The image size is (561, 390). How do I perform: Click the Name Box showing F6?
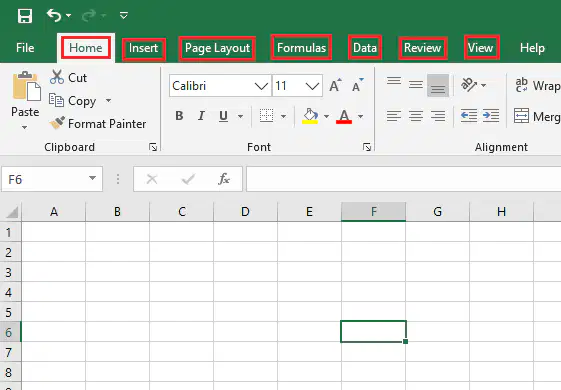tap(52, 179)
